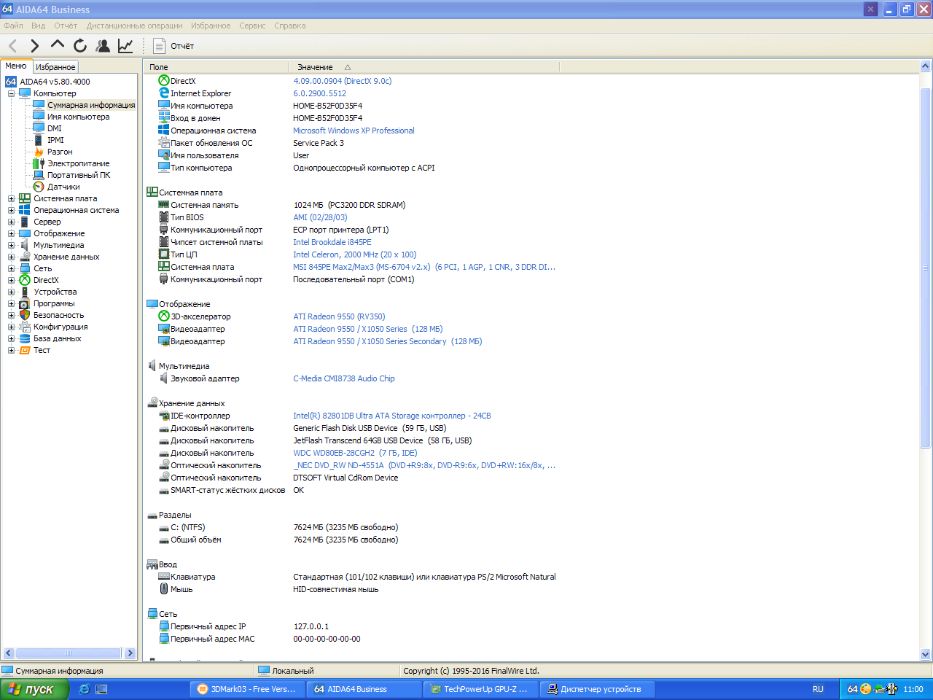Sort by Значение column header

424,67
